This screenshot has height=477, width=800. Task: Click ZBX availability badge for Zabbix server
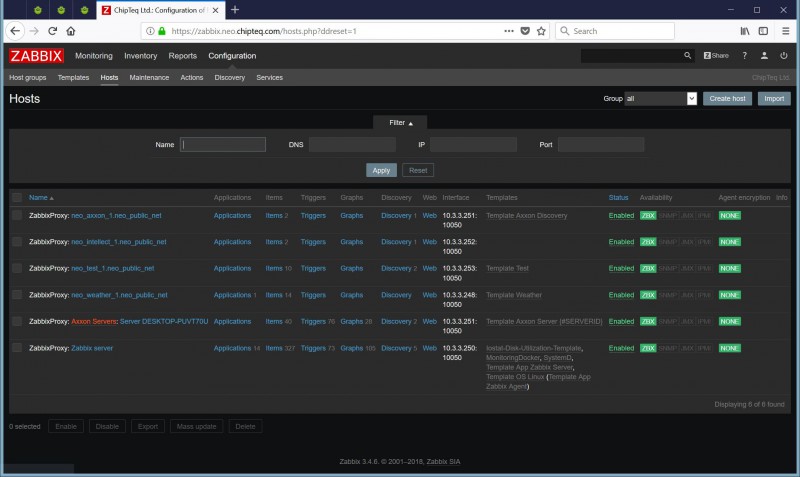coord(648,348)
